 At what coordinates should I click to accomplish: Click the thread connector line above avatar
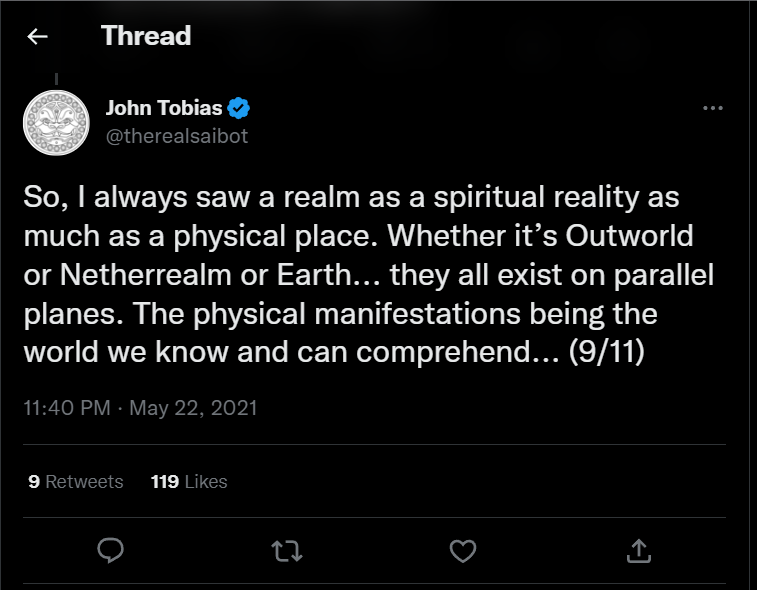[56, 78]
